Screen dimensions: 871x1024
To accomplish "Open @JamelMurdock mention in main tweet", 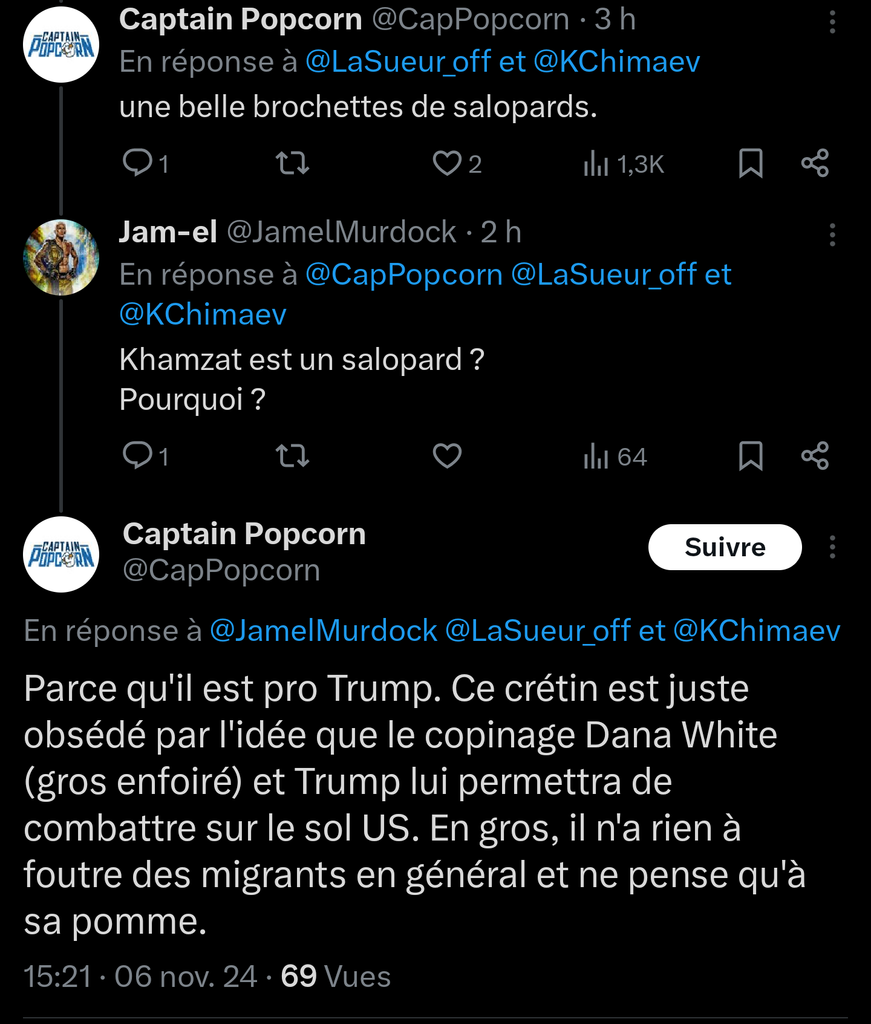I will pyautogui.click(x=323, y=630).
